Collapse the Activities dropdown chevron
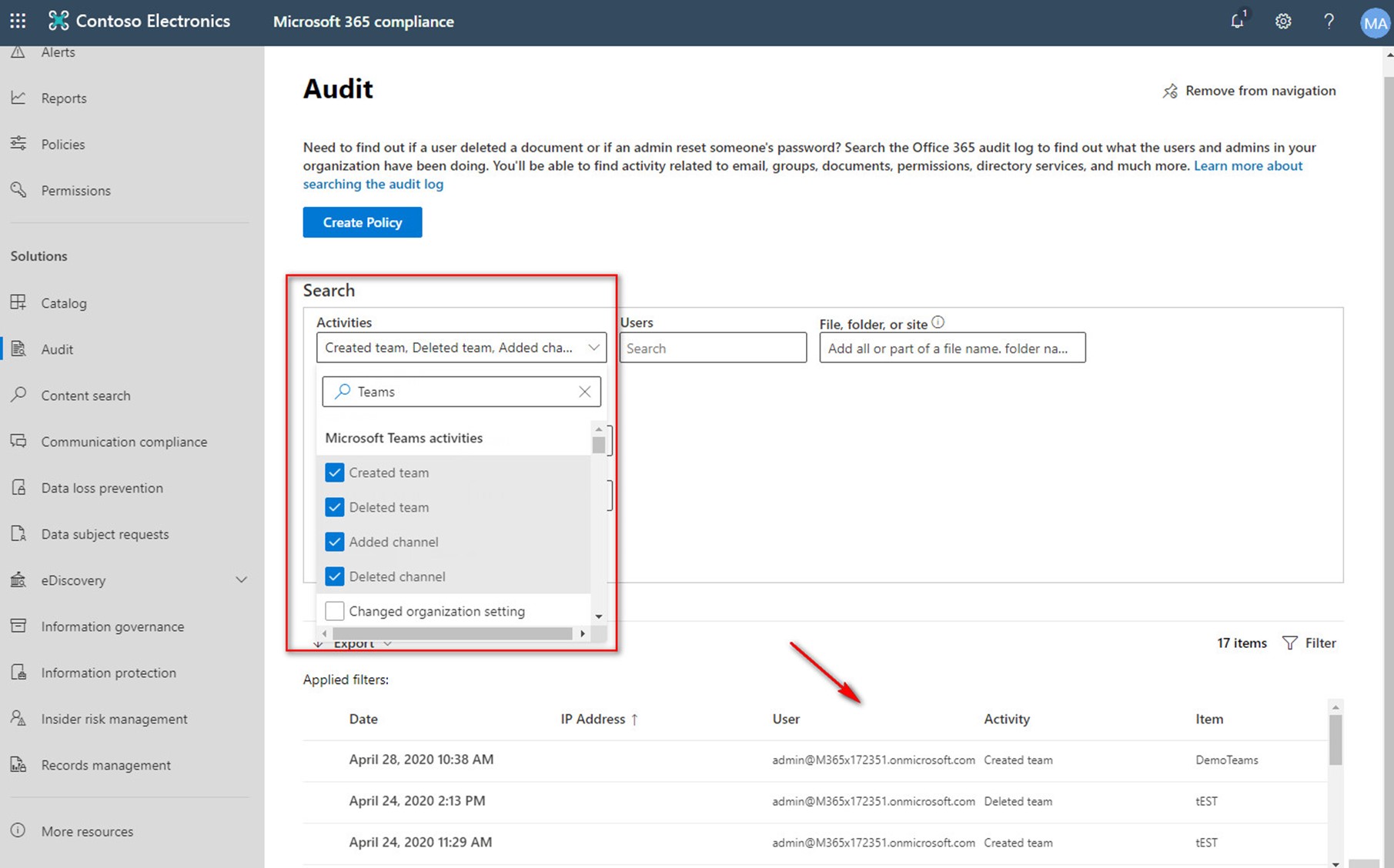This screenshot has height=868, width=1394. coord(594,348)
